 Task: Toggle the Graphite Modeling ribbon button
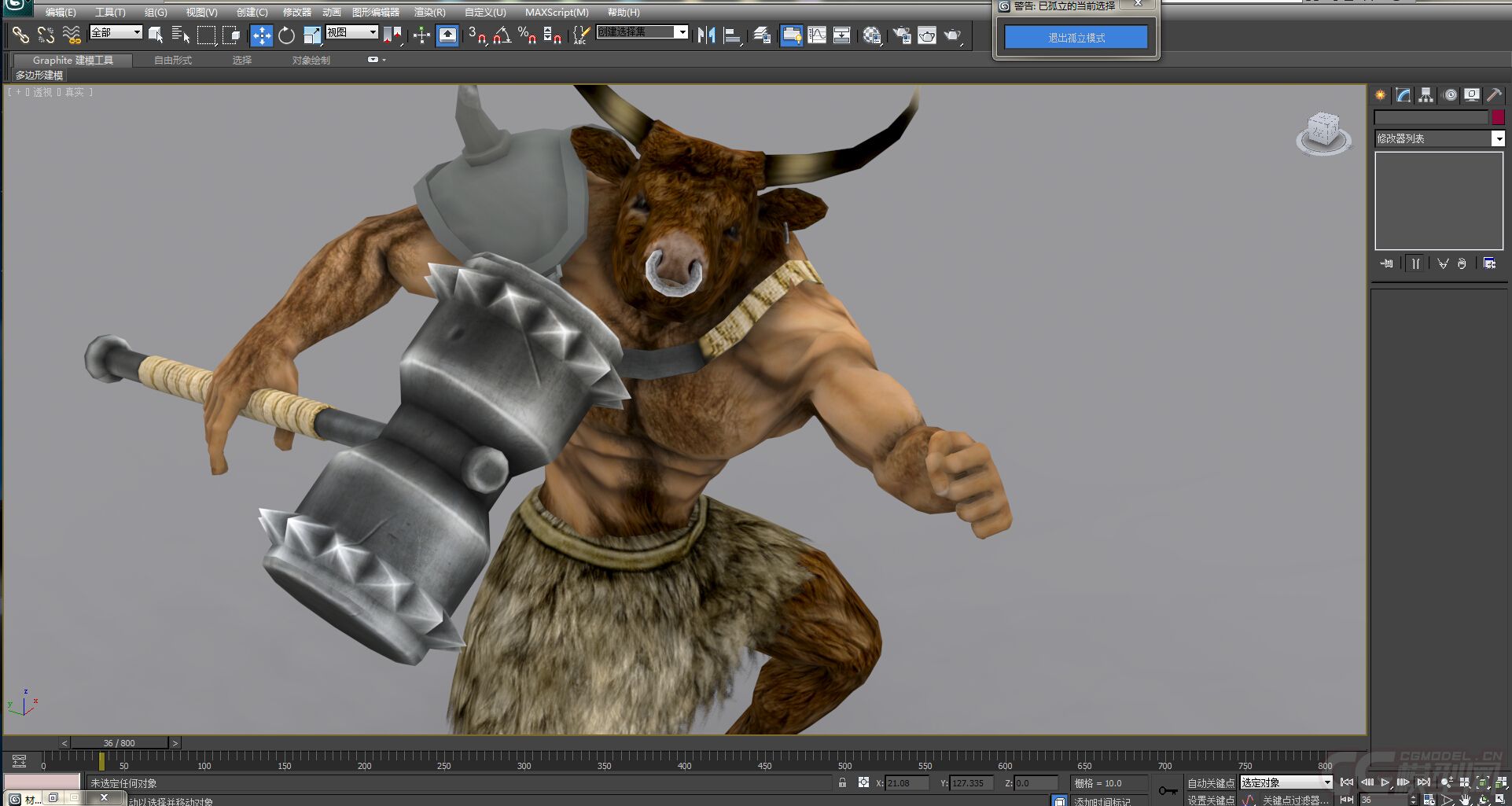point(791,35)
